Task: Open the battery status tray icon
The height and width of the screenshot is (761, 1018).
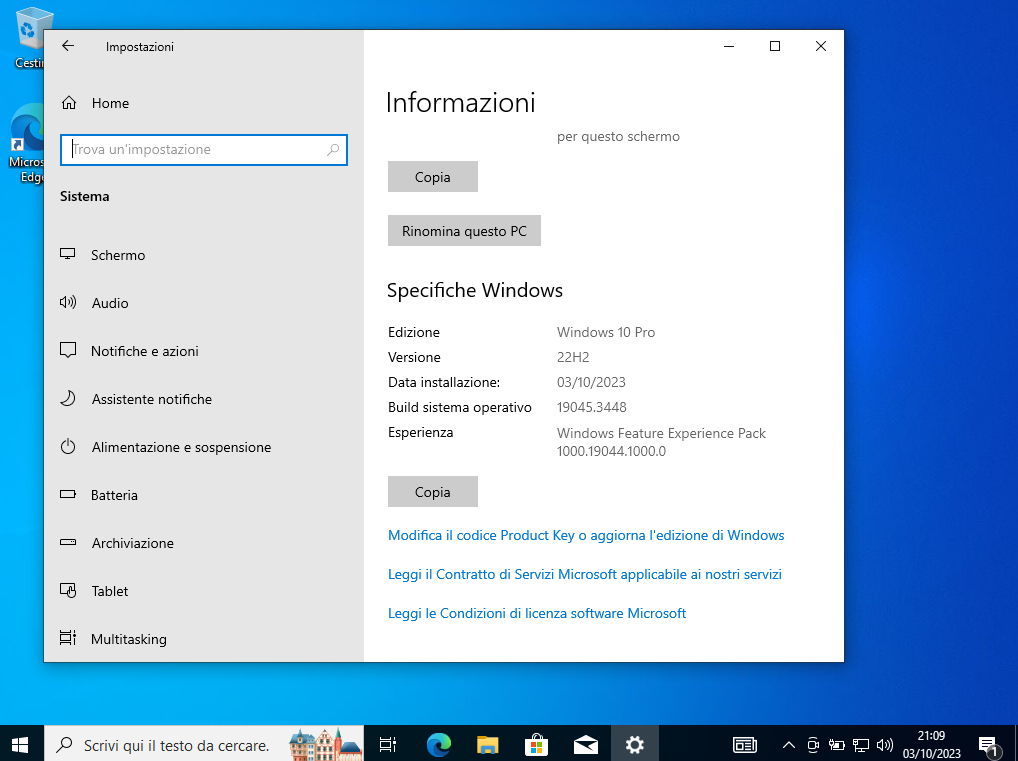Action: point(837,745)
